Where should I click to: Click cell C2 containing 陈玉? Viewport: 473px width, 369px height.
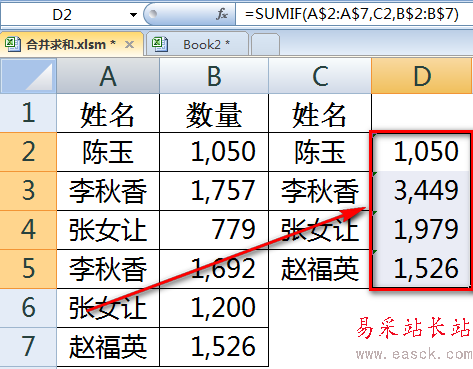[320, 152]
